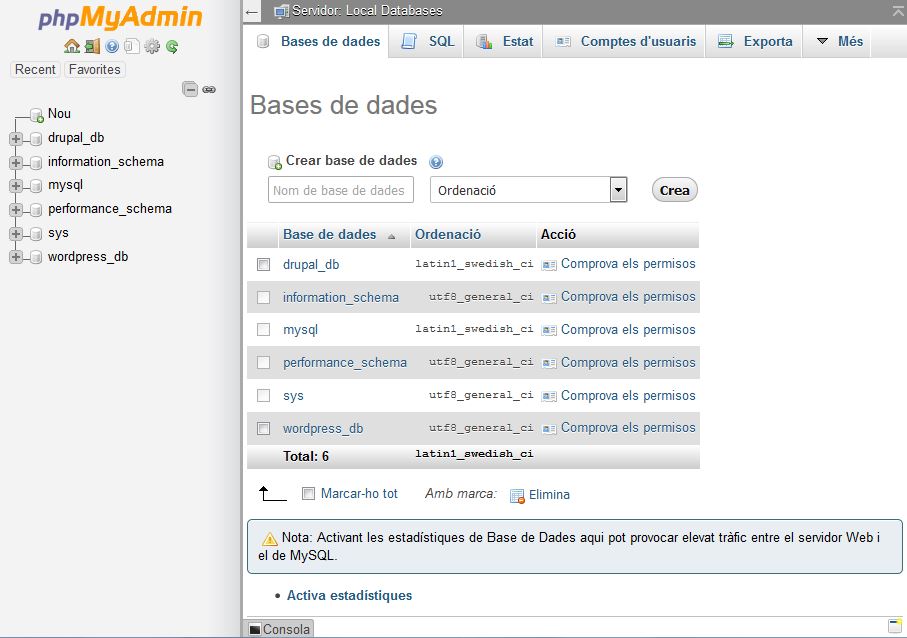Click the Marcar-ho tot label link
Screen dimensions: 907x638
[x=359, y=493]
